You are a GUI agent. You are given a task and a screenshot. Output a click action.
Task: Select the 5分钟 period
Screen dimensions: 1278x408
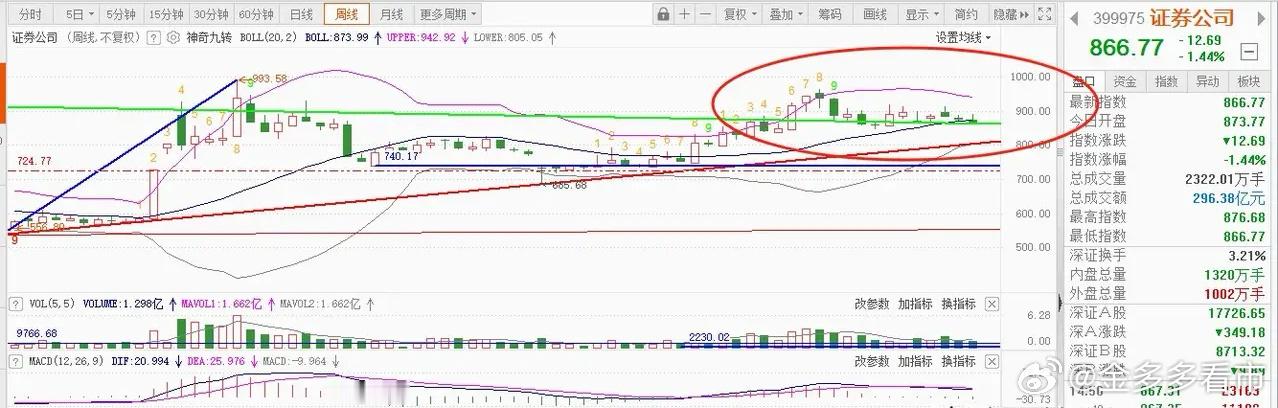[x=121, y=14]
